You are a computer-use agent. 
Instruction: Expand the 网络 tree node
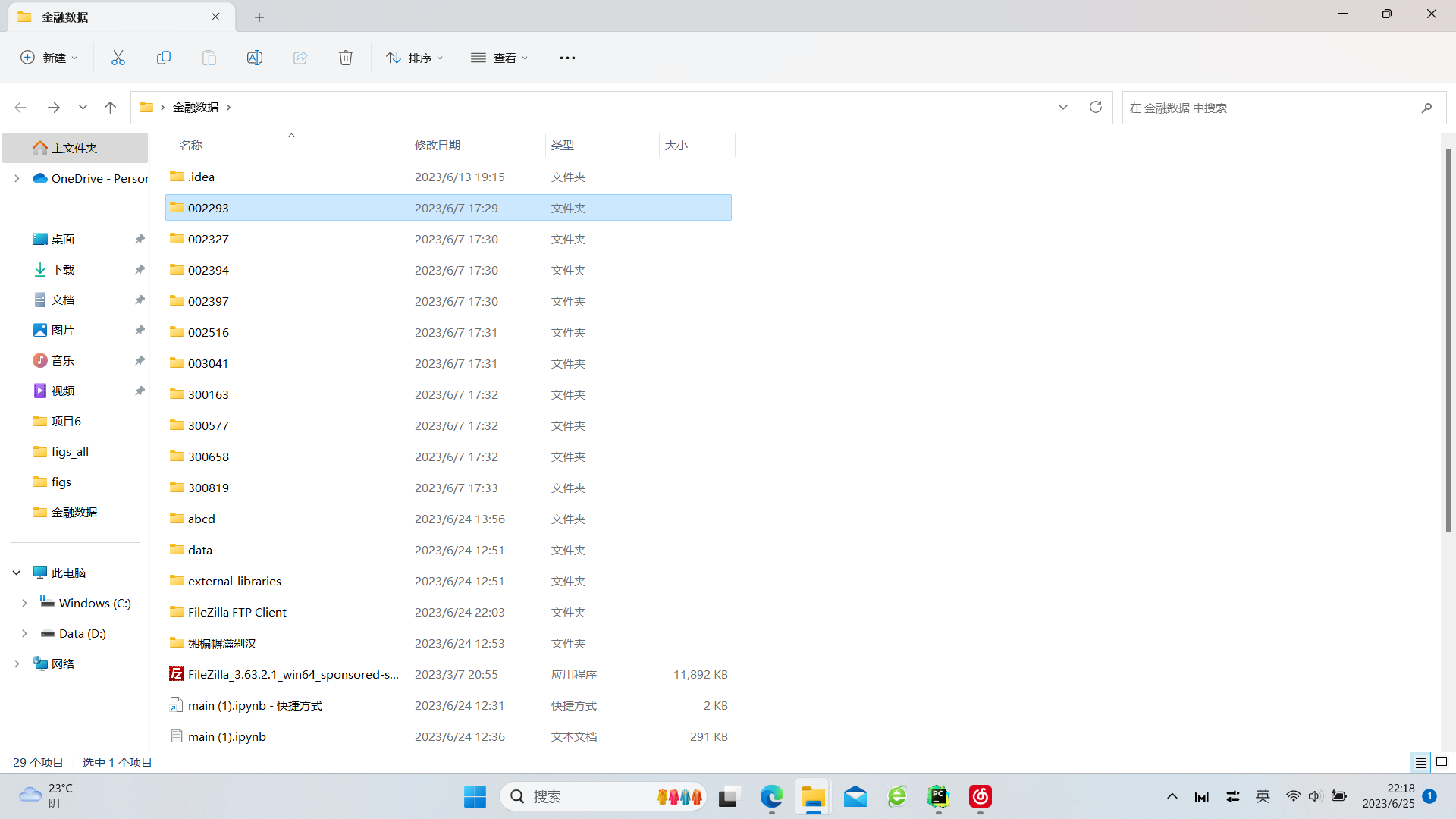17,664
